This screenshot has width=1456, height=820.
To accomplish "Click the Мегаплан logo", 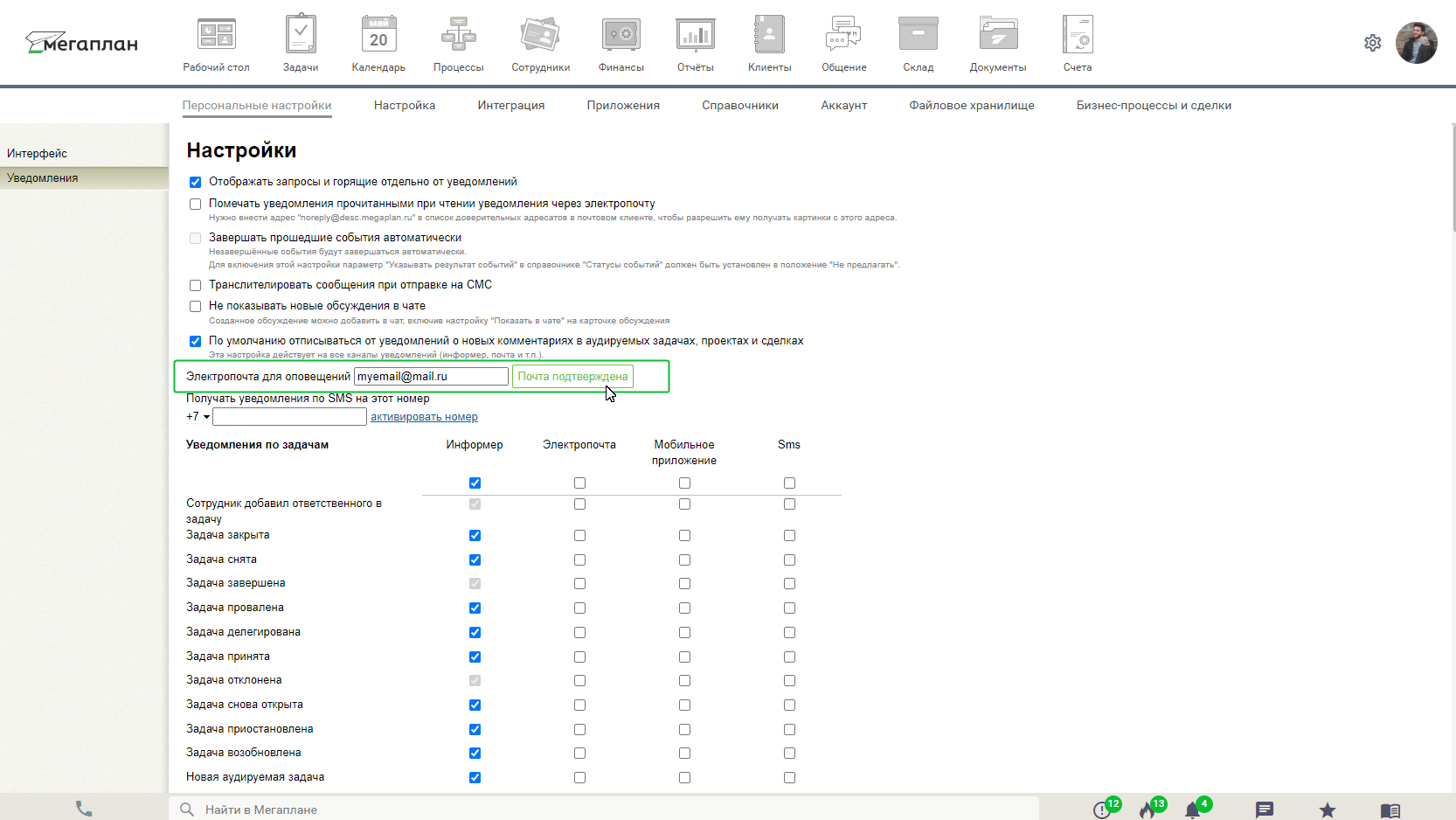I will [x=82, y=42].
